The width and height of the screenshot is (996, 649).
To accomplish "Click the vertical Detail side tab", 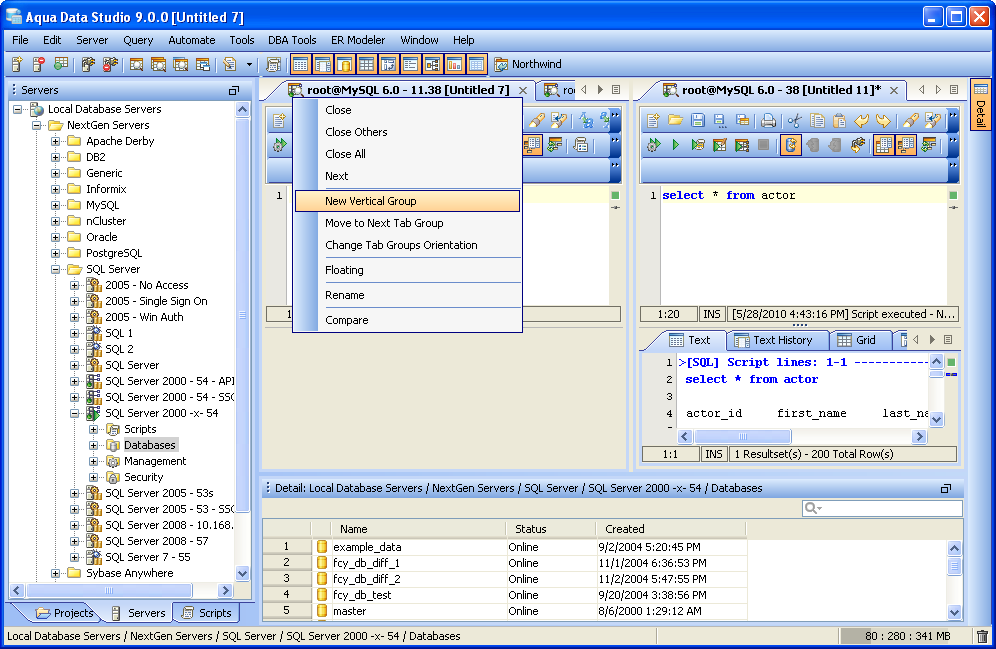I will (981, 105).
